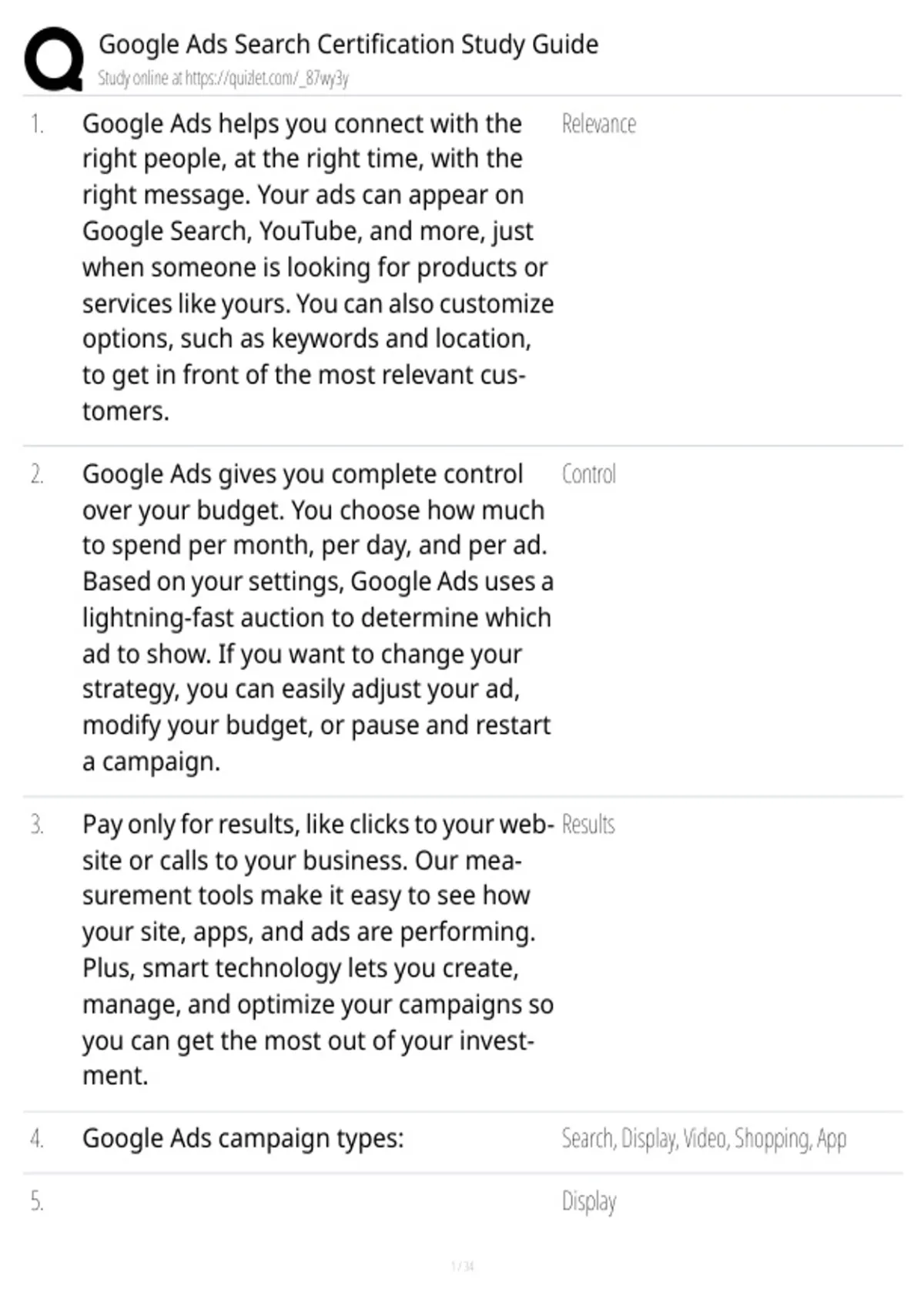The width and height of the screenshot is (924, 1309).
Task: Click the paragraph starting Google Ads gives you complete control
Action: 318,618
